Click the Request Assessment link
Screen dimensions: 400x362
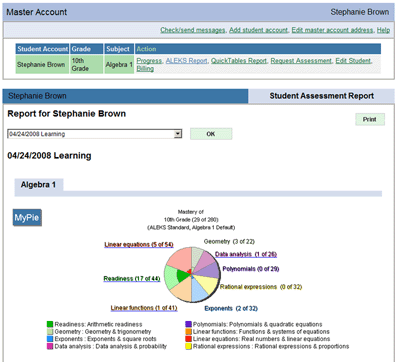(x=301, y=61)
